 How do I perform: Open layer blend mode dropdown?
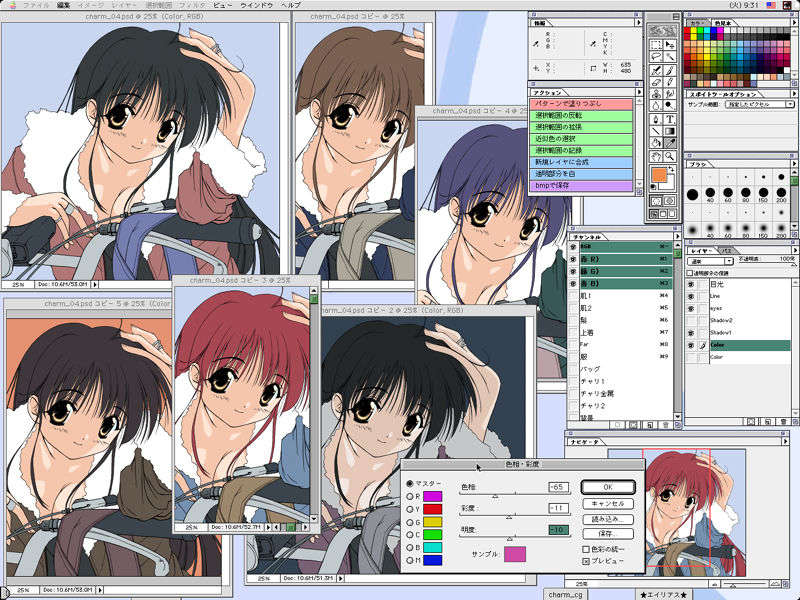710,261
